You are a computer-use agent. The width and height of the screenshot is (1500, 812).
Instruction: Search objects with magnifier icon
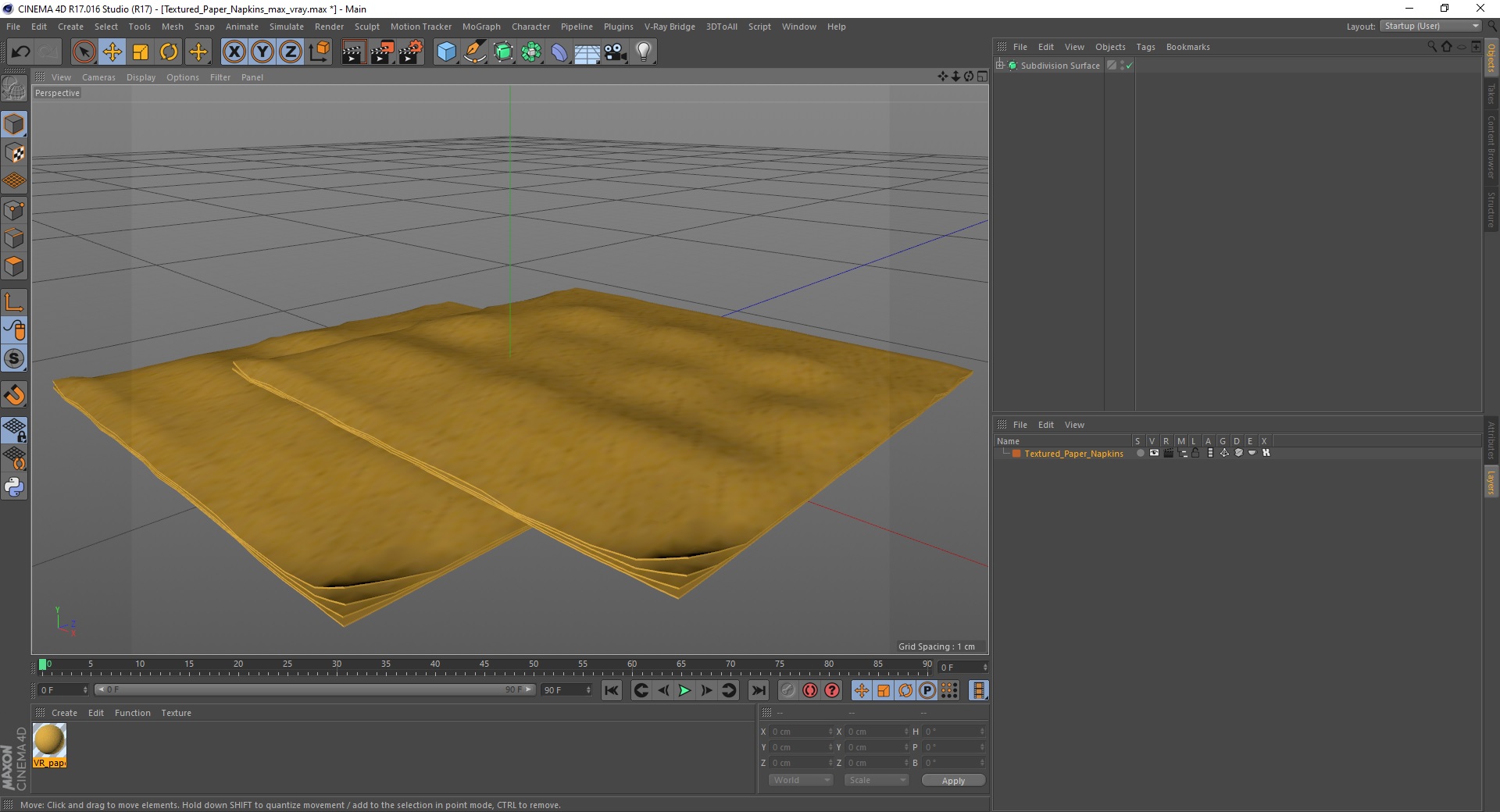point(1432,47)
